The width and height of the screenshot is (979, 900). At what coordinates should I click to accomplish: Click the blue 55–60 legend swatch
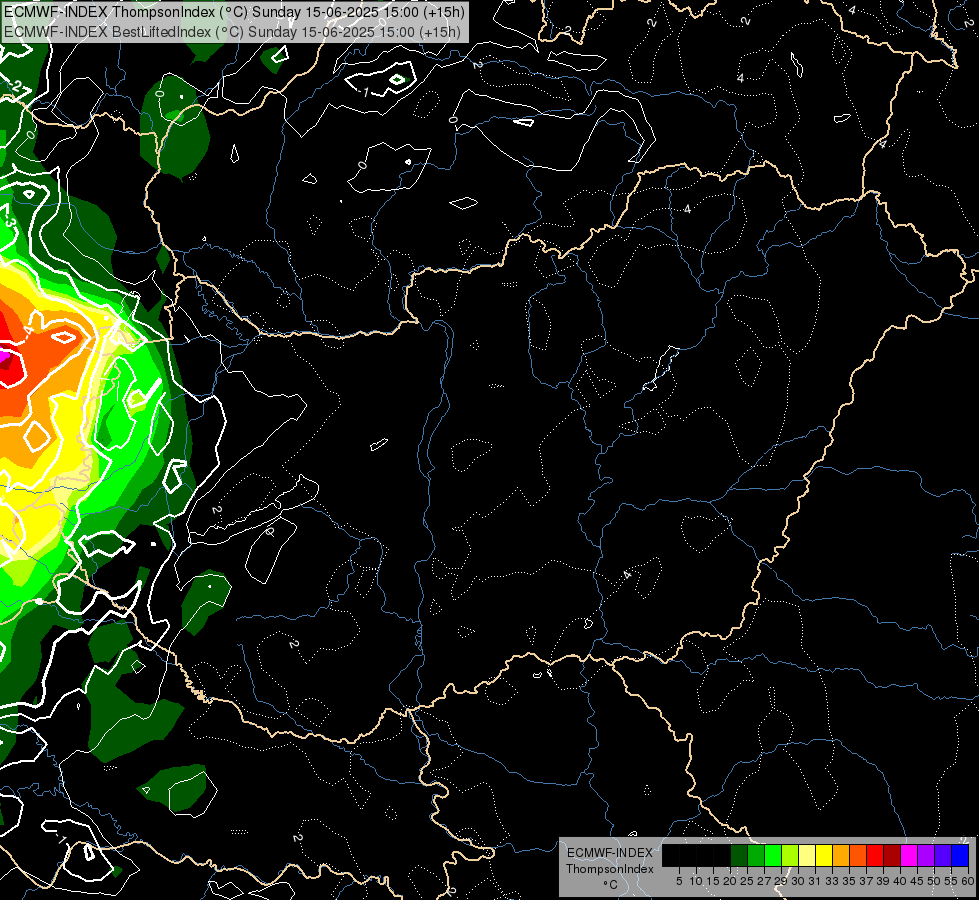coord(960,855)
